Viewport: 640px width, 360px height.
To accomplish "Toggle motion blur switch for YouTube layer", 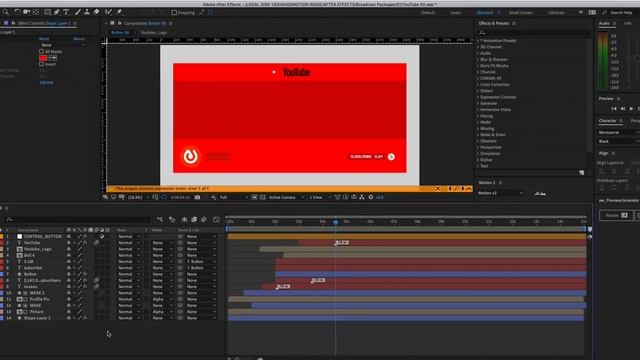I will coord(96,243).
